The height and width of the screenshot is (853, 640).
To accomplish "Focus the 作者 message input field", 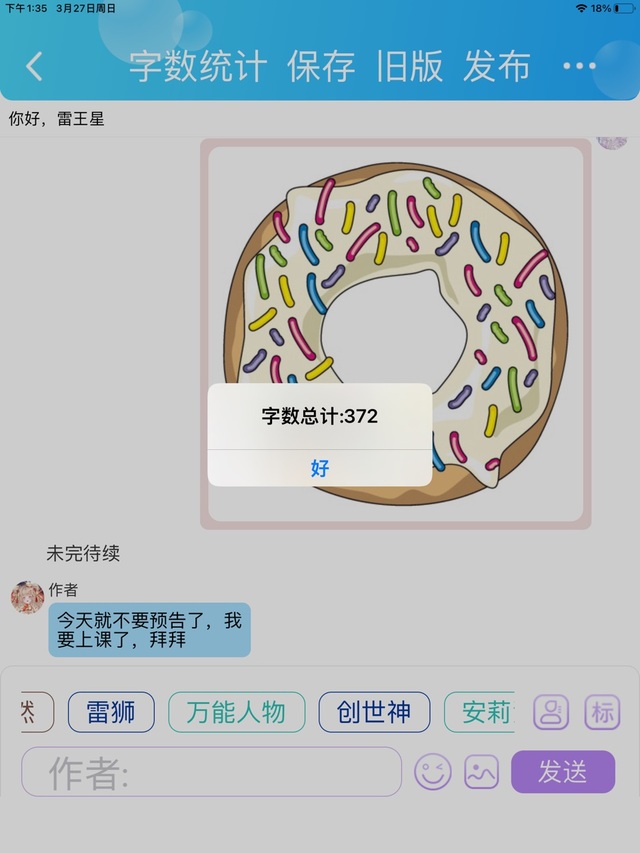I will (211, 771).
